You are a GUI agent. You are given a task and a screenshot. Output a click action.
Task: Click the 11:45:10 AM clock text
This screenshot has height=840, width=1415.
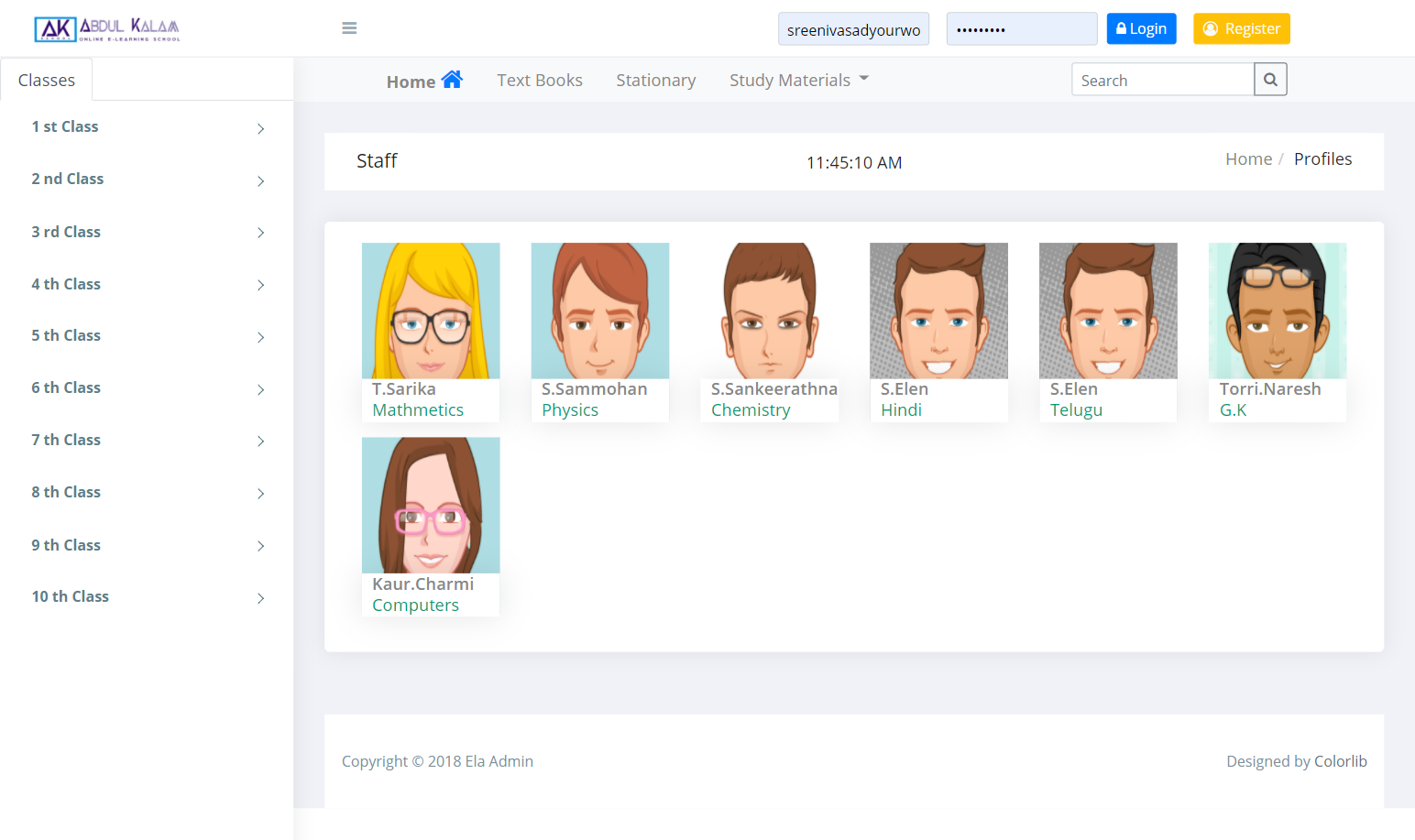[854, 162]
